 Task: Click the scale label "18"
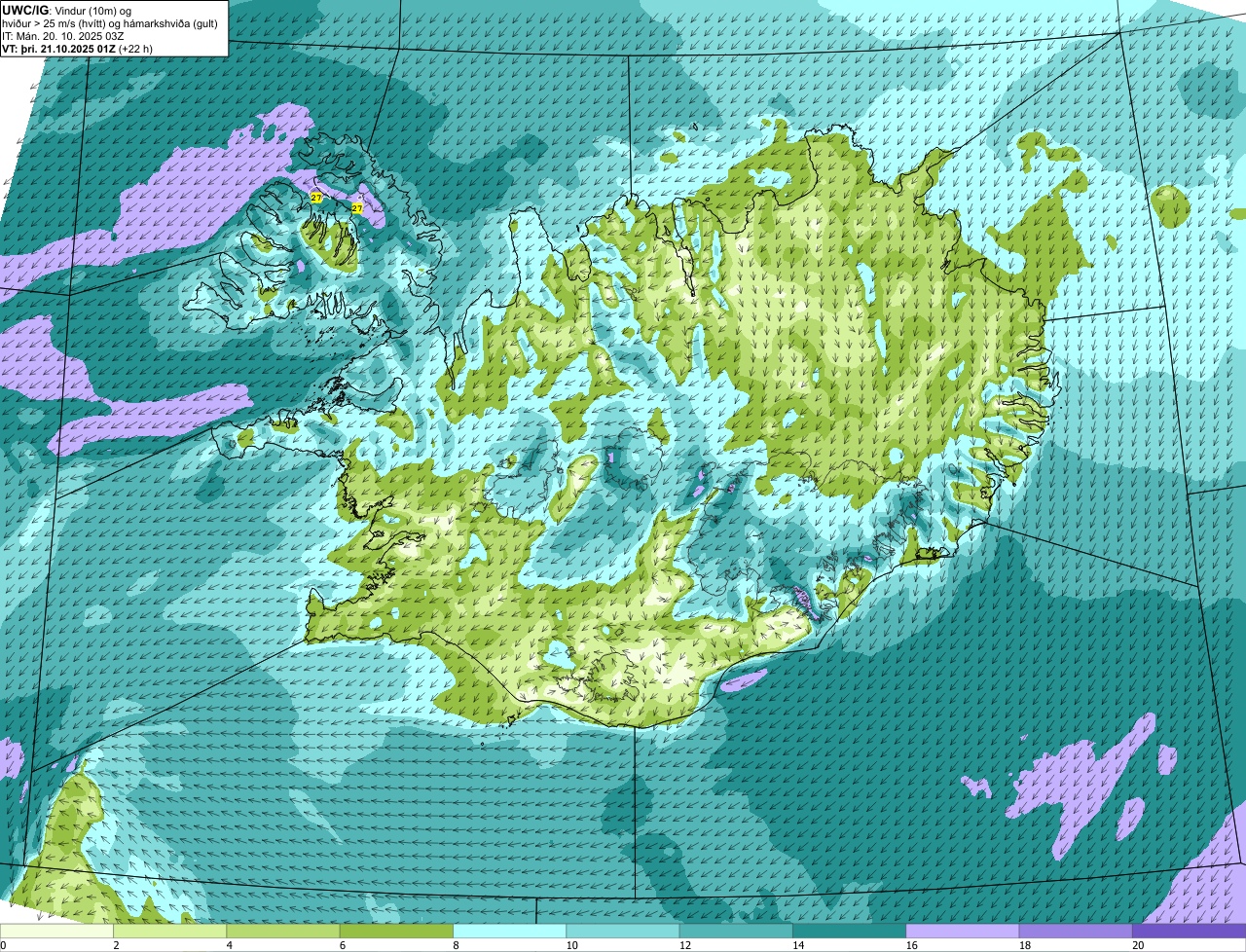[x=1025, y=945]
